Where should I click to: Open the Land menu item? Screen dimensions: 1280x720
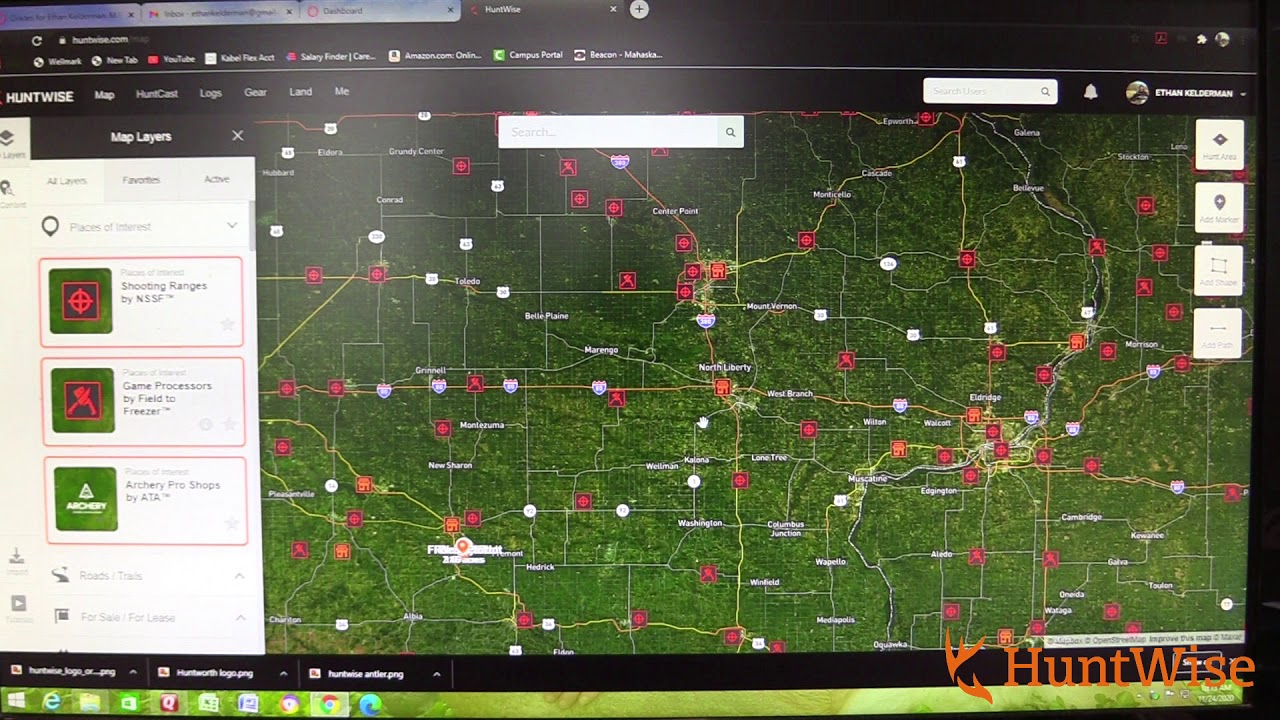coord(300,91)
